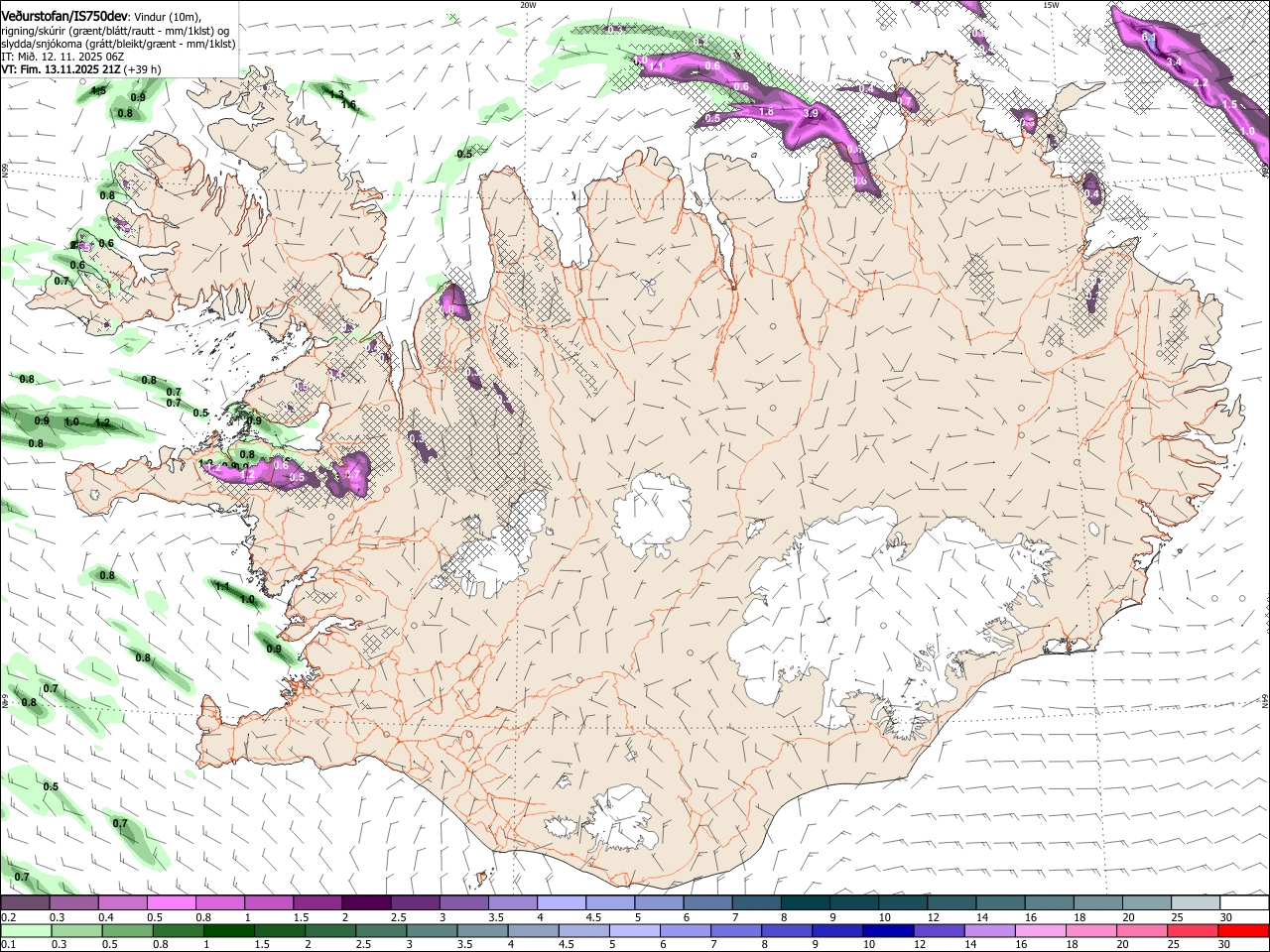Click the 2.2 precipitation value on the map
The height and width of the screenshot is (952, 1270).
pyautogui.click(x=1201, y=83)
